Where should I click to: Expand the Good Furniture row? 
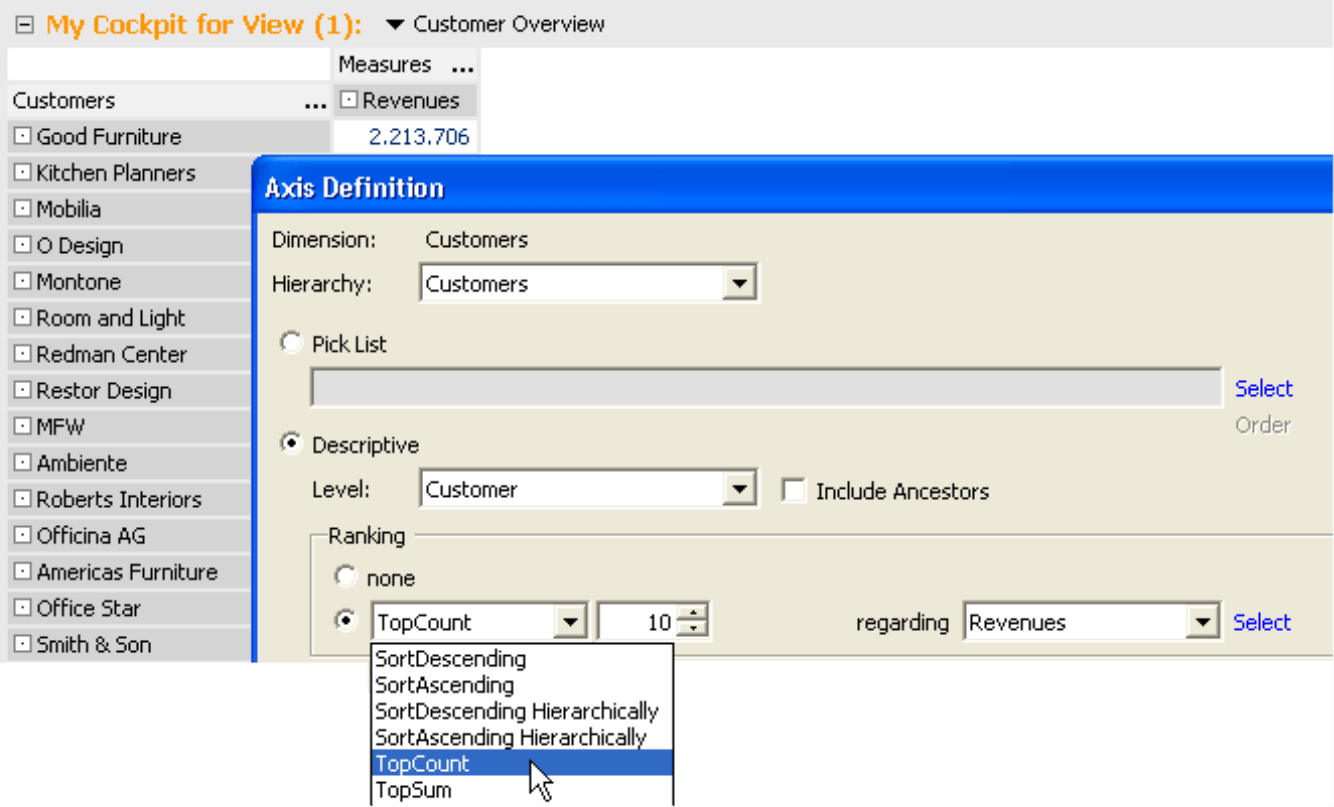[22, 137]
